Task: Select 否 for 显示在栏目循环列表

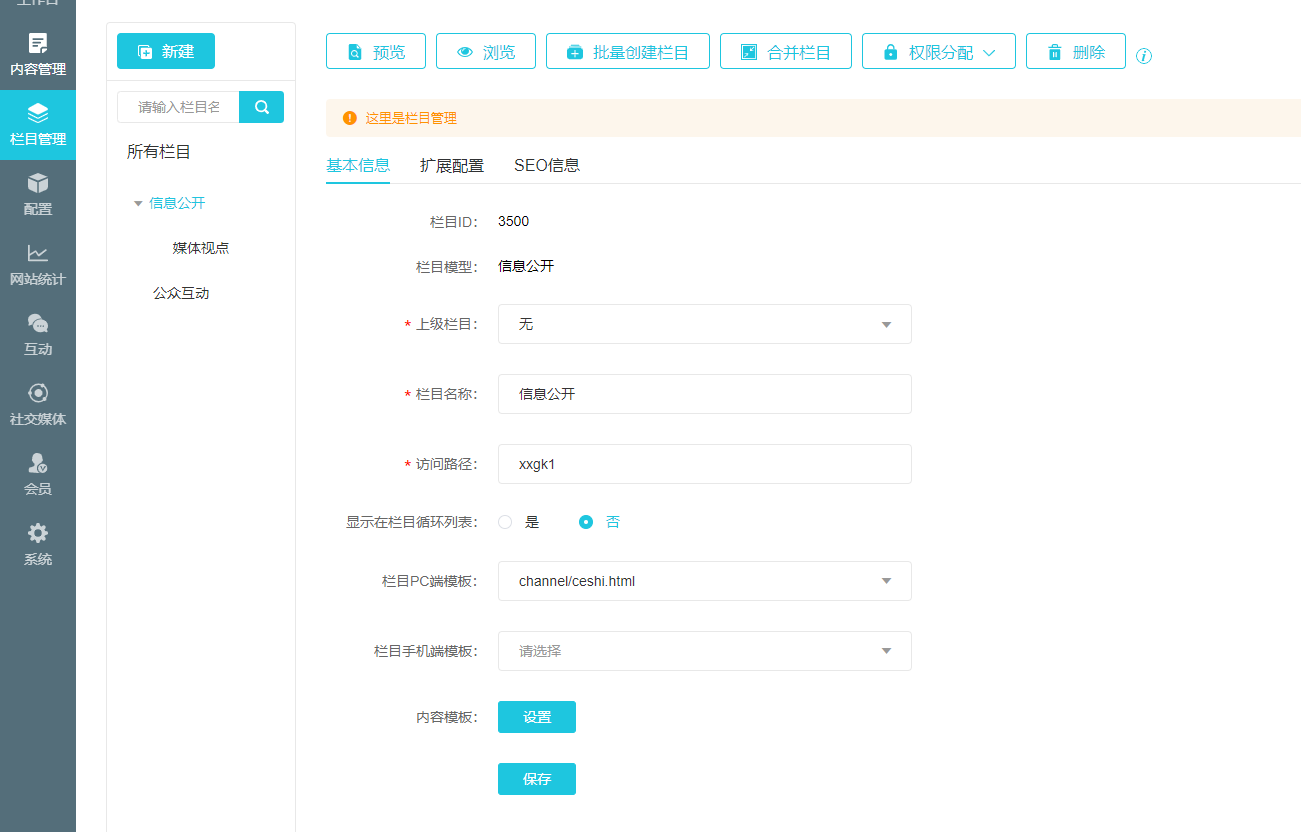Action: tap(586, 522)
